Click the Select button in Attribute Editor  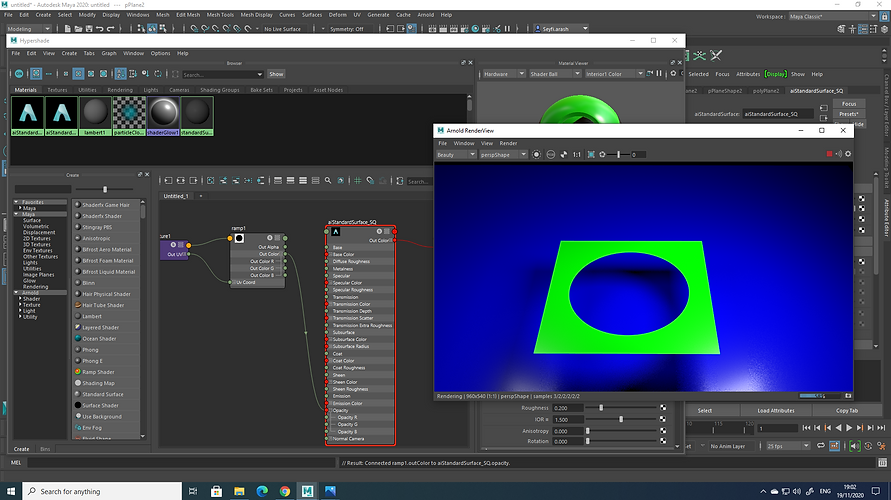(x=705, y=410)
